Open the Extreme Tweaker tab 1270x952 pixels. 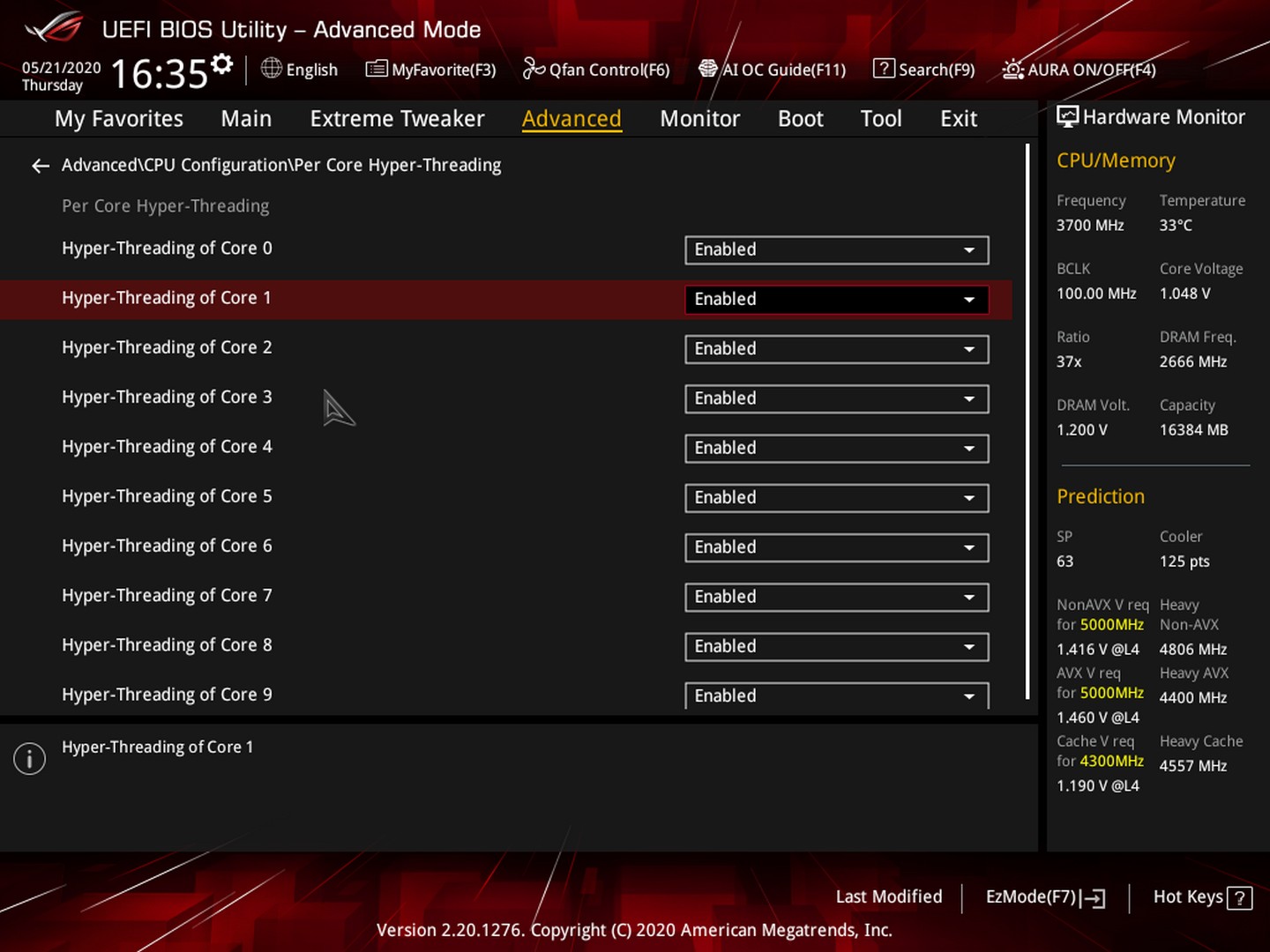click(x=397, y=119)
